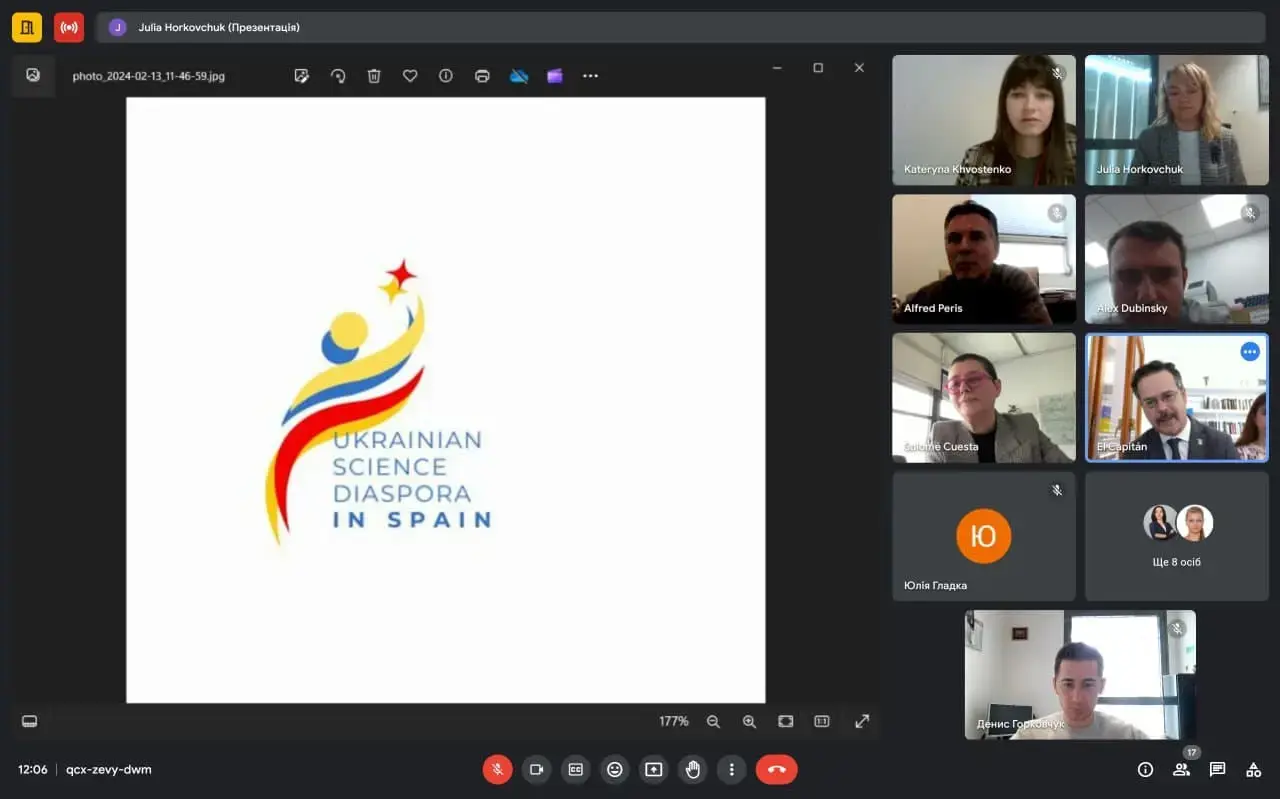
Task: Open the activities panel
Action: pyautogui.click(x=1253, y=769)
